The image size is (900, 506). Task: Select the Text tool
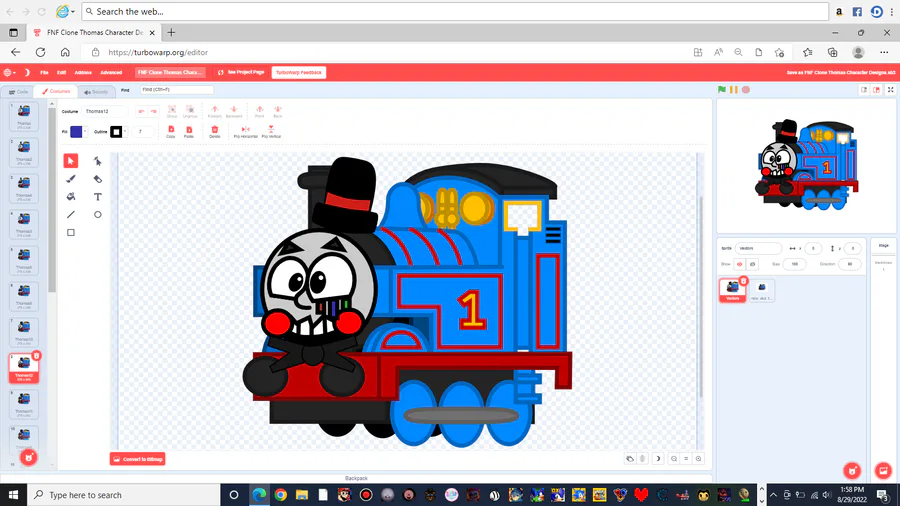click(98, 197)
